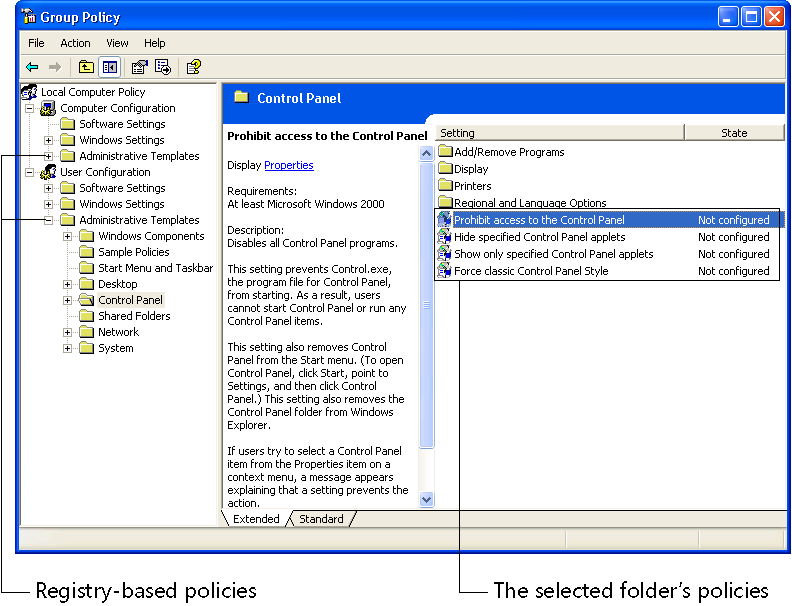Click the Up one level toolbar icon

[x=86, y=67]
